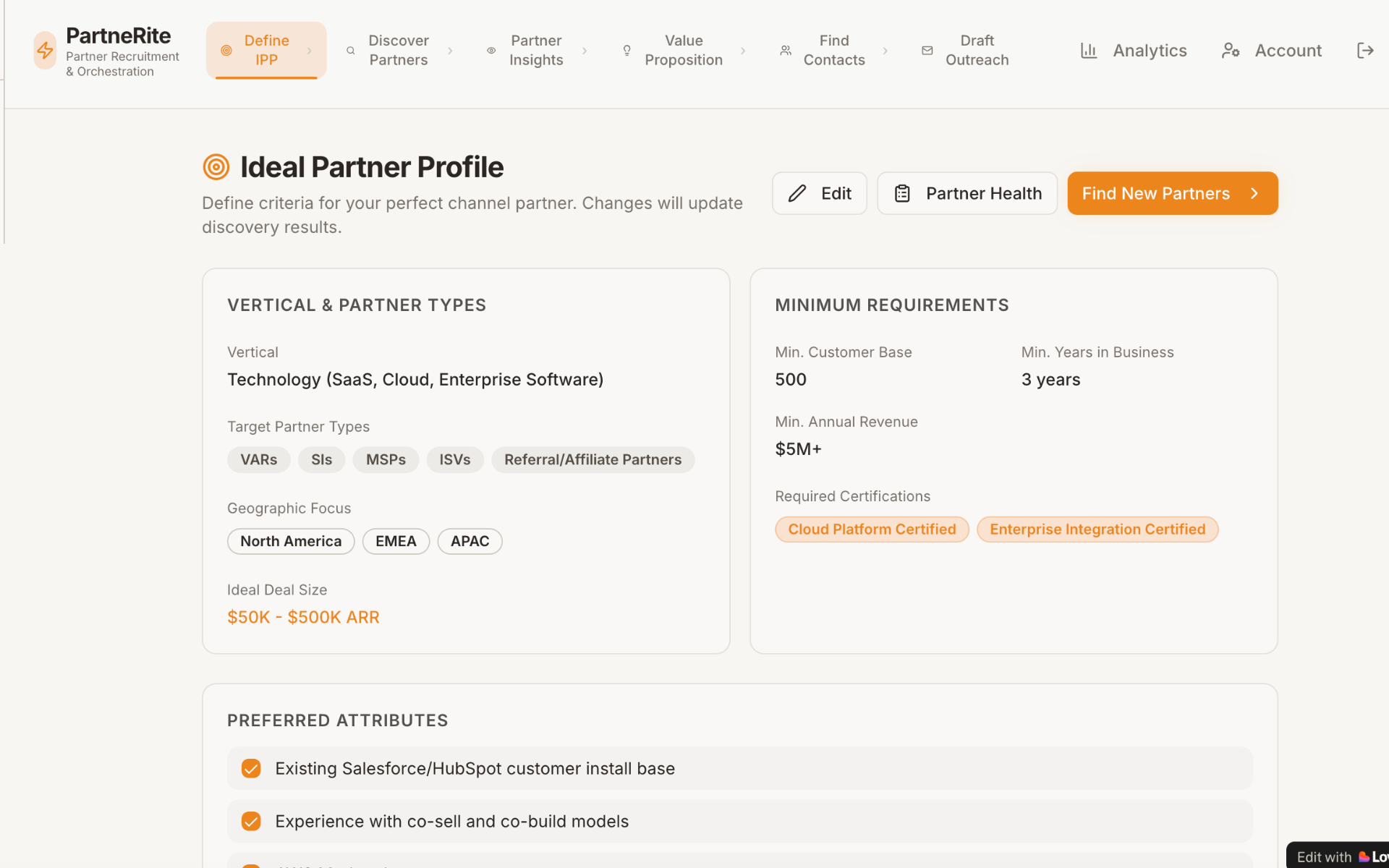Click the lightbulb icon beside Value Proposition
Screen dimensions: 1389x868
(627, 51)
